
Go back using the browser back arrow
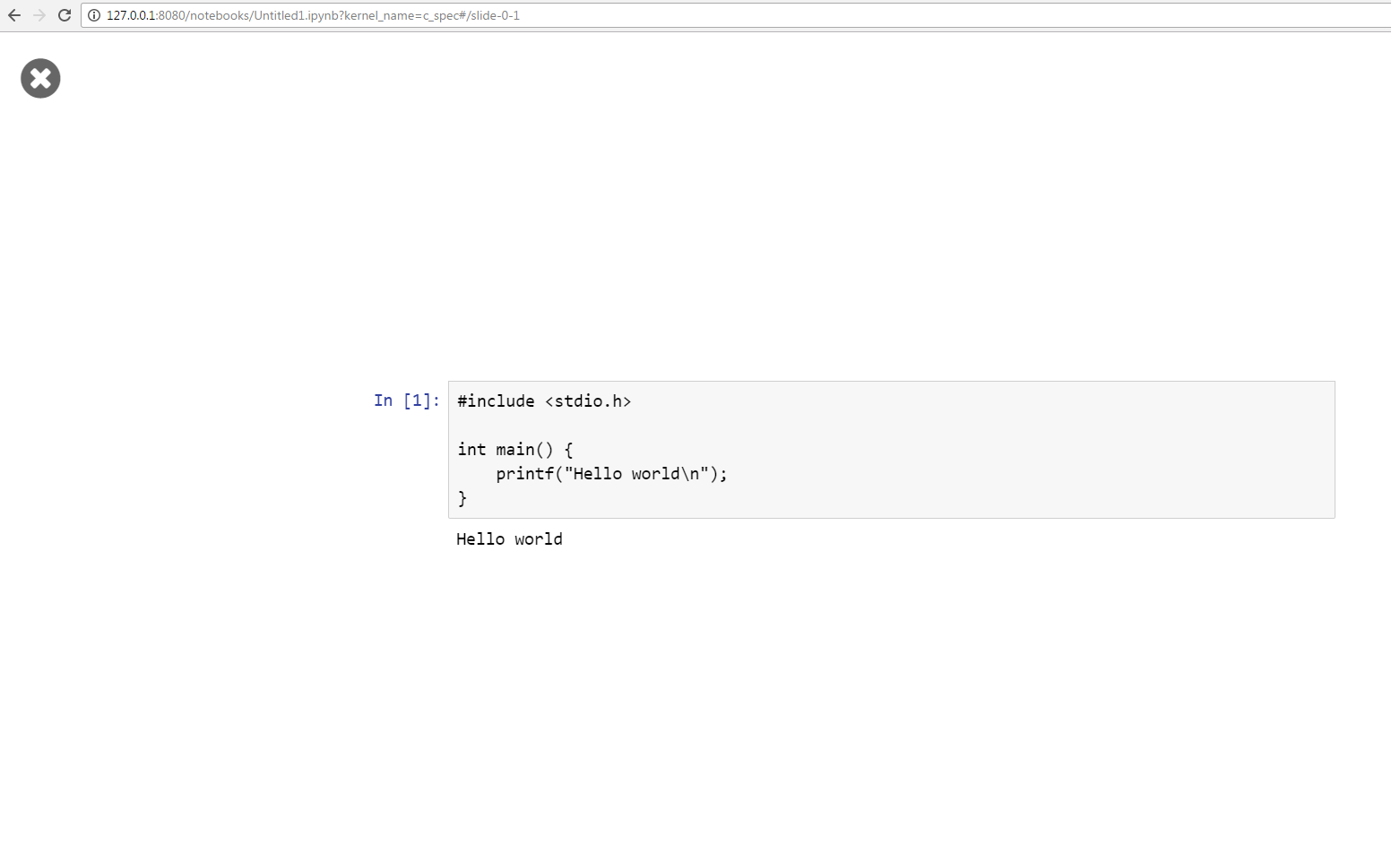(x=14, y=15)
